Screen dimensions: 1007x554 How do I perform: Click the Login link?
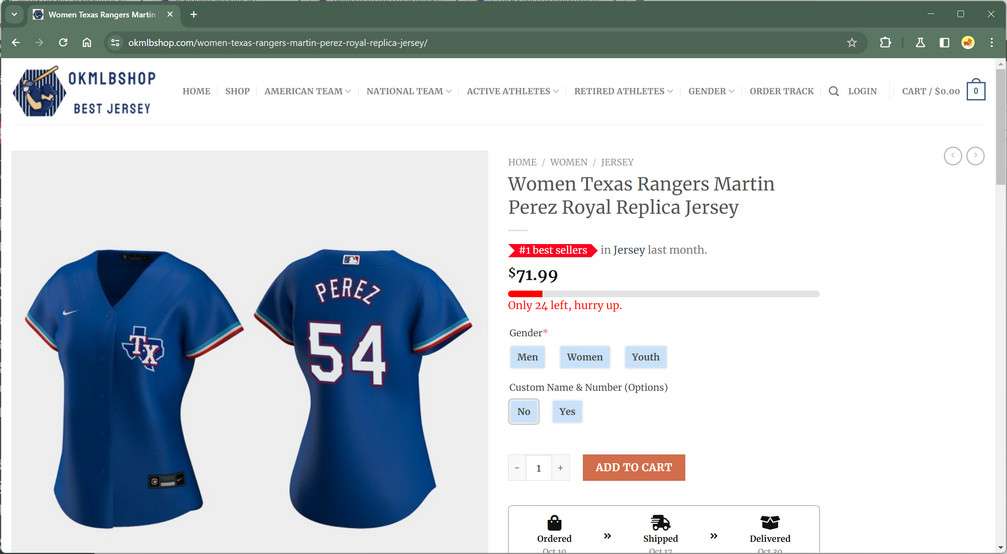coord(862,91)
